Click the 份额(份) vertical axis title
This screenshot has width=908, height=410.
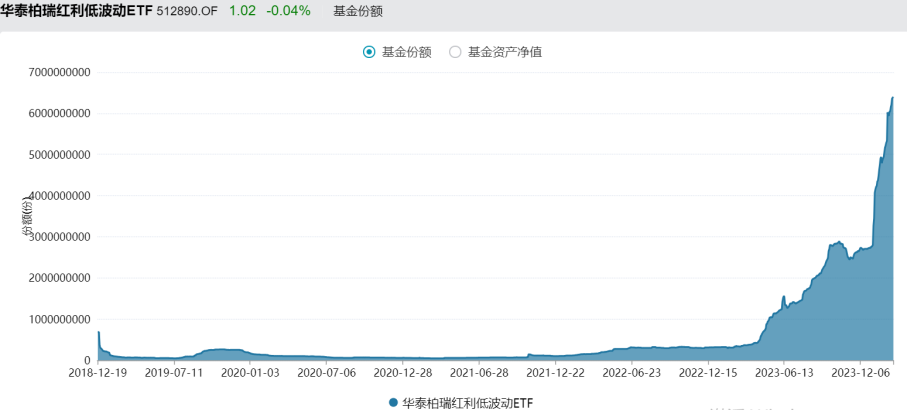tap(29, 217)
